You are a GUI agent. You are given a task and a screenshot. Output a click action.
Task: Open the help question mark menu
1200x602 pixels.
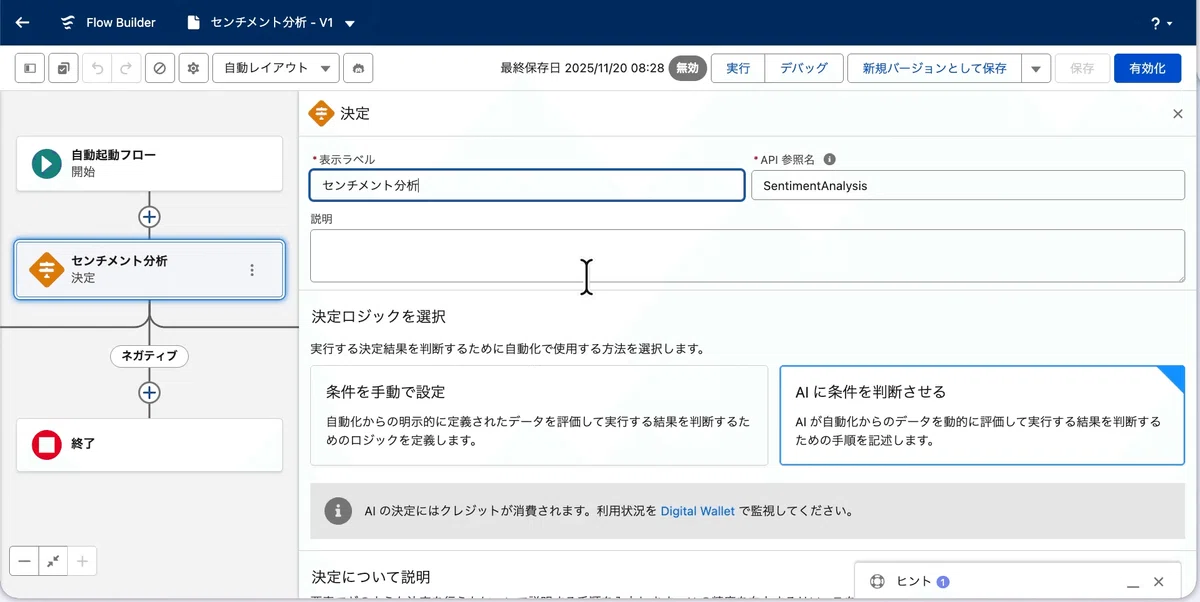1161,22
